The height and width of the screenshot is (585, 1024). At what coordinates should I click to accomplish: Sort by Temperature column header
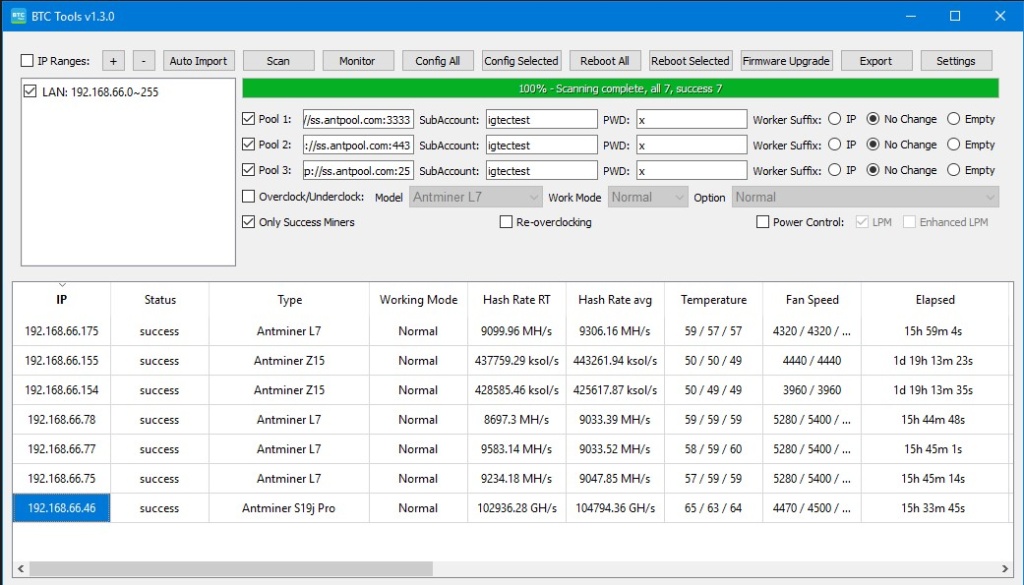713,299
